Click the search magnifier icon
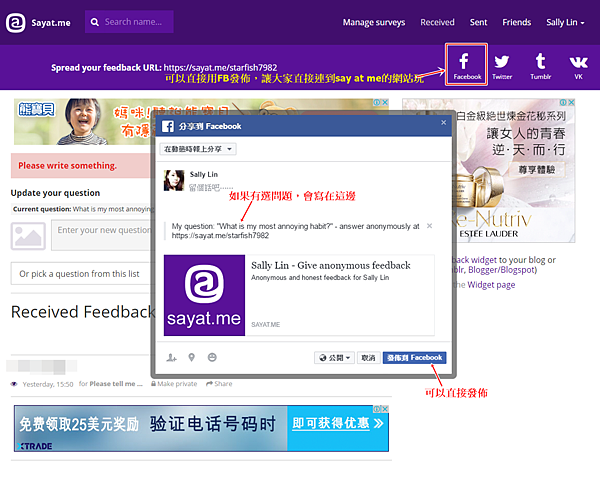Viewport: 600px width, 481px height. click(95, 22)
